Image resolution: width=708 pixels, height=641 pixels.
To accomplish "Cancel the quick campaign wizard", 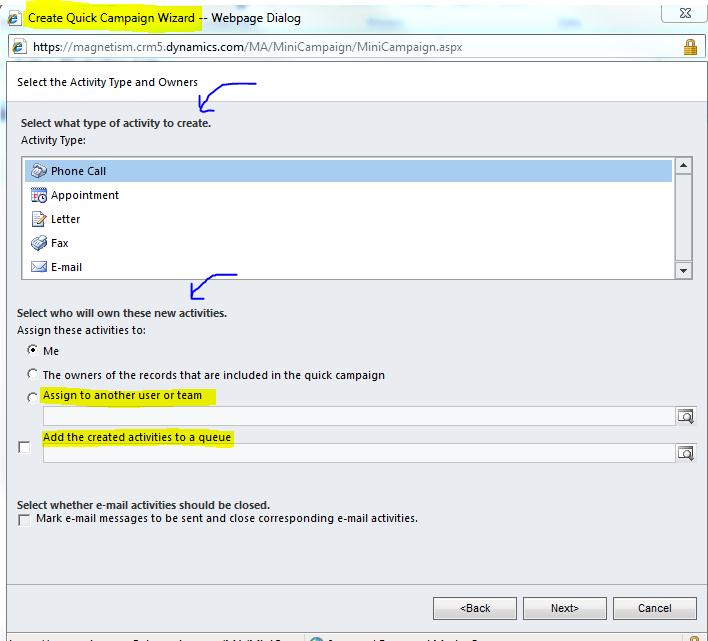I will click(655, 608).
